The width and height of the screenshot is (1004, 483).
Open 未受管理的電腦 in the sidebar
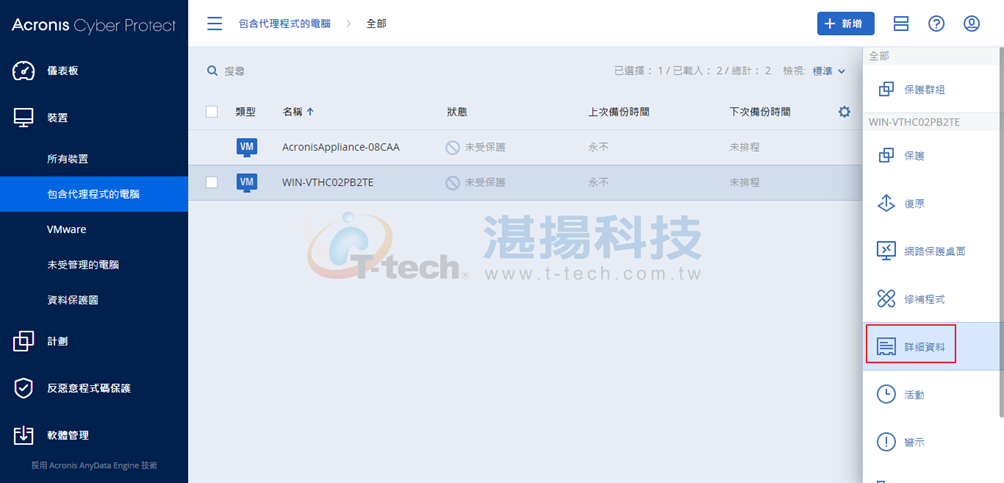tap(83, 265)
